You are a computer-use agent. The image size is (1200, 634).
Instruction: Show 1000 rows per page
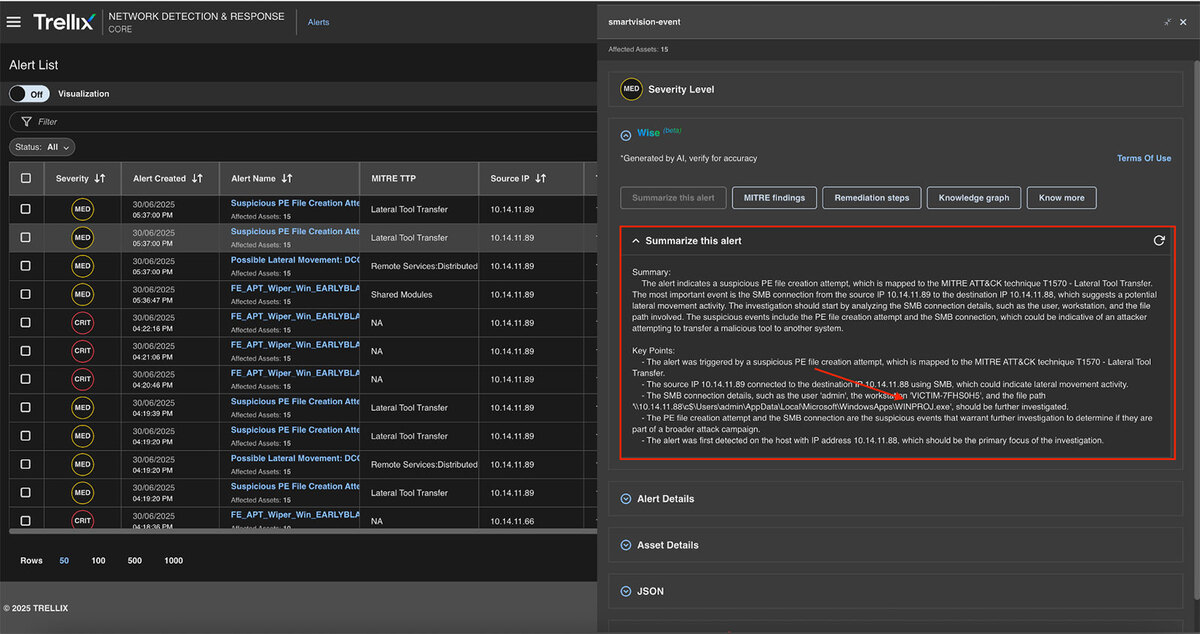(173, 561)
